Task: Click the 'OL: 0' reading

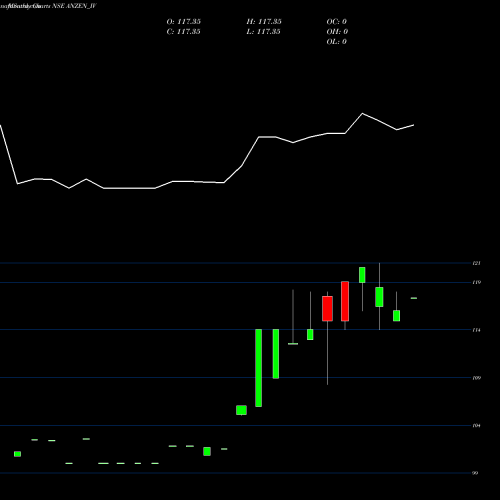Action: click(x=337, y=42)
